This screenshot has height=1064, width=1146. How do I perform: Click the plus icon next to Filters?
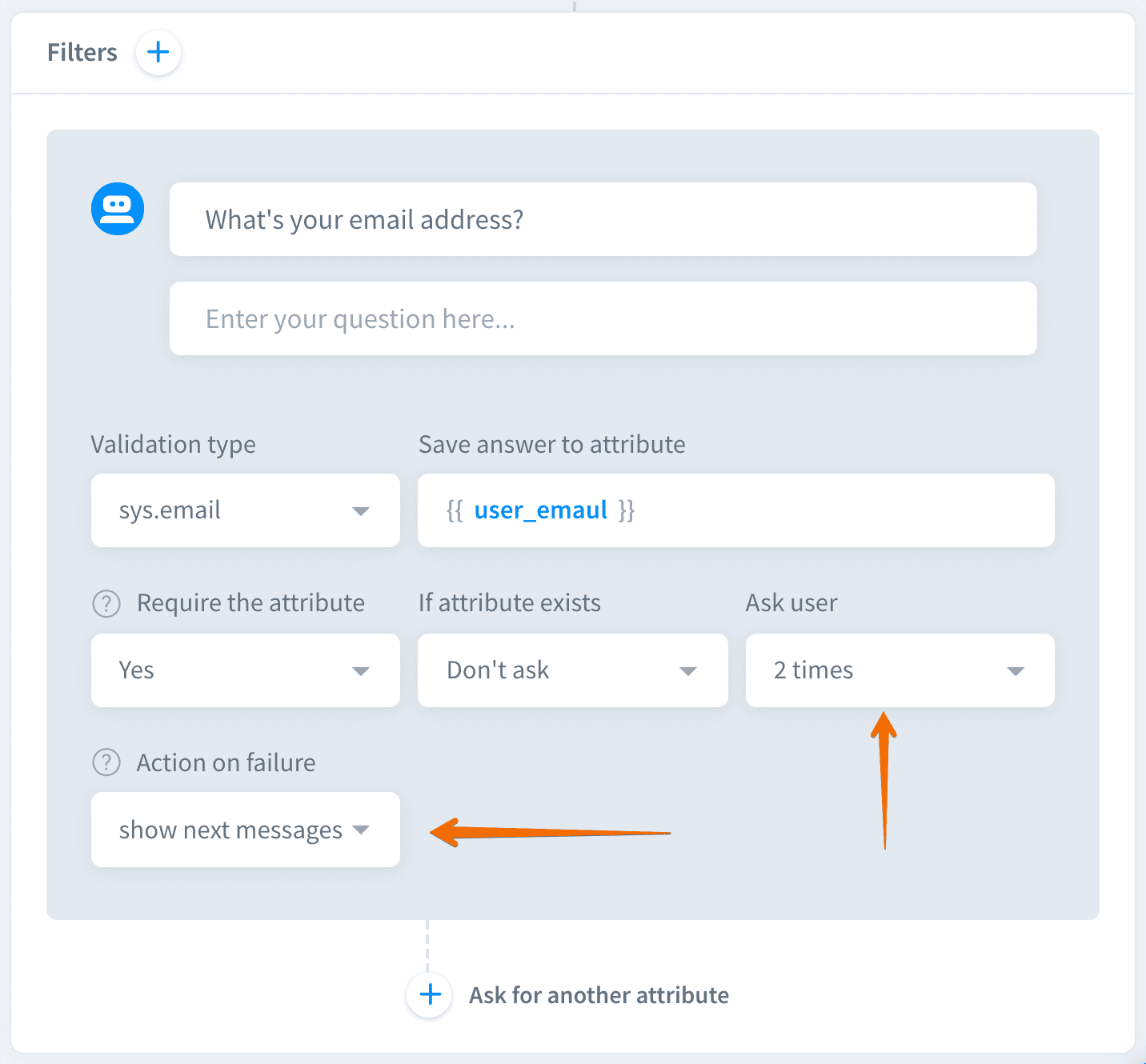pos(158,53)
